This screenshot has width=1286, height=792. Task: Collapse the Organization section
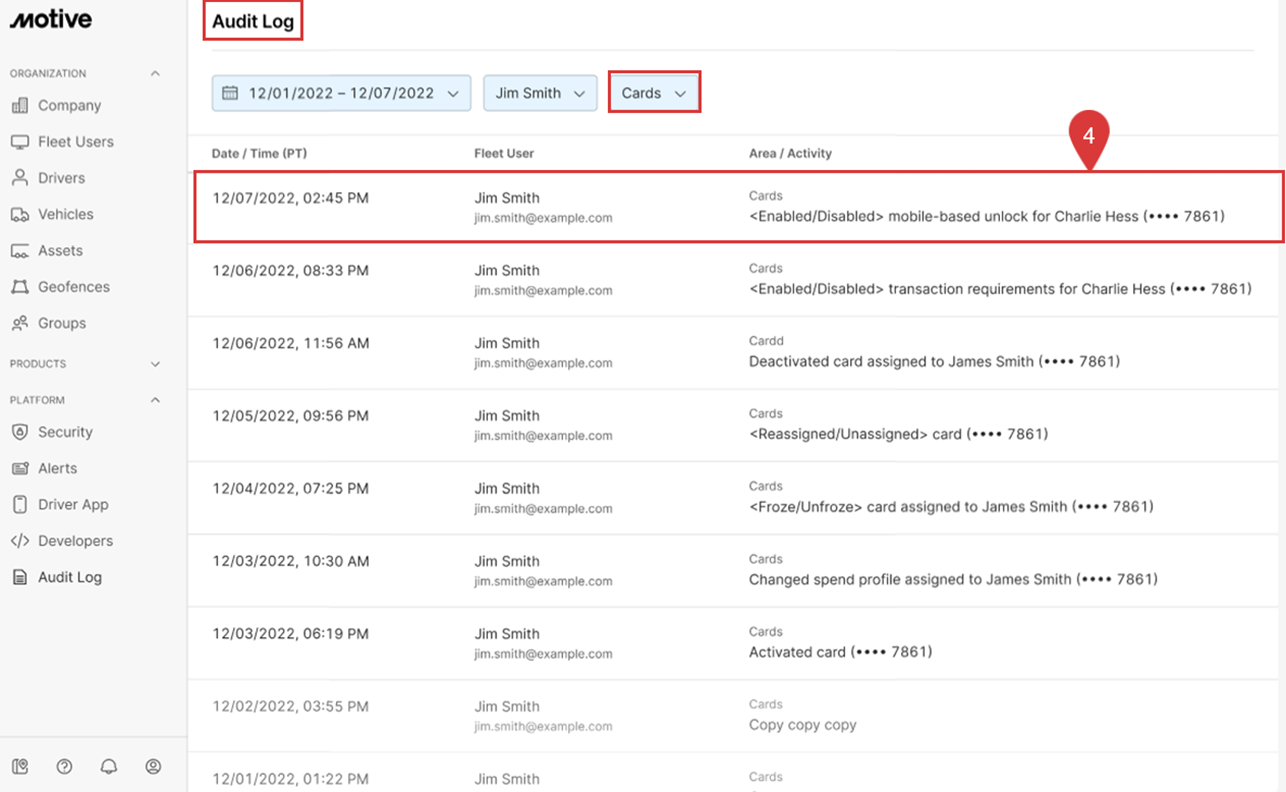point(155,74)
